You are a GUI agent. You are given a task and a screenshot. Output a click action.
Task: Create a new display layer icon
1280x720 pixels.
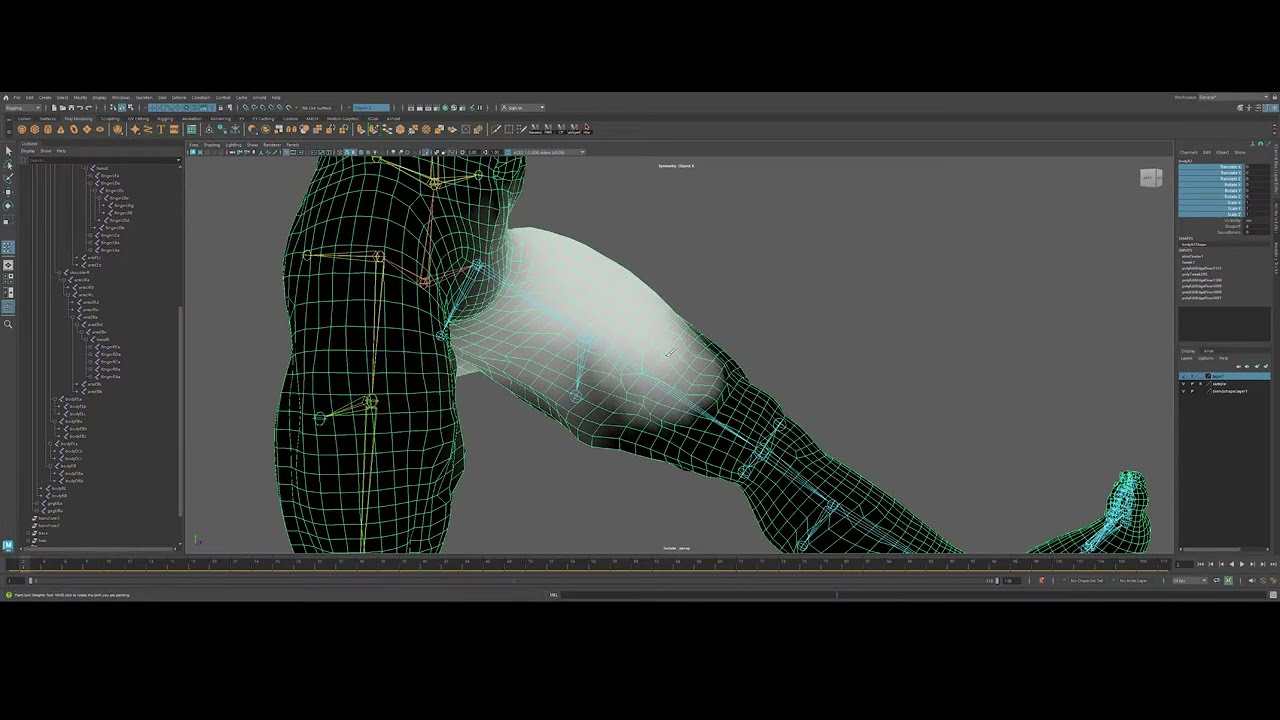pos(1256,366)
